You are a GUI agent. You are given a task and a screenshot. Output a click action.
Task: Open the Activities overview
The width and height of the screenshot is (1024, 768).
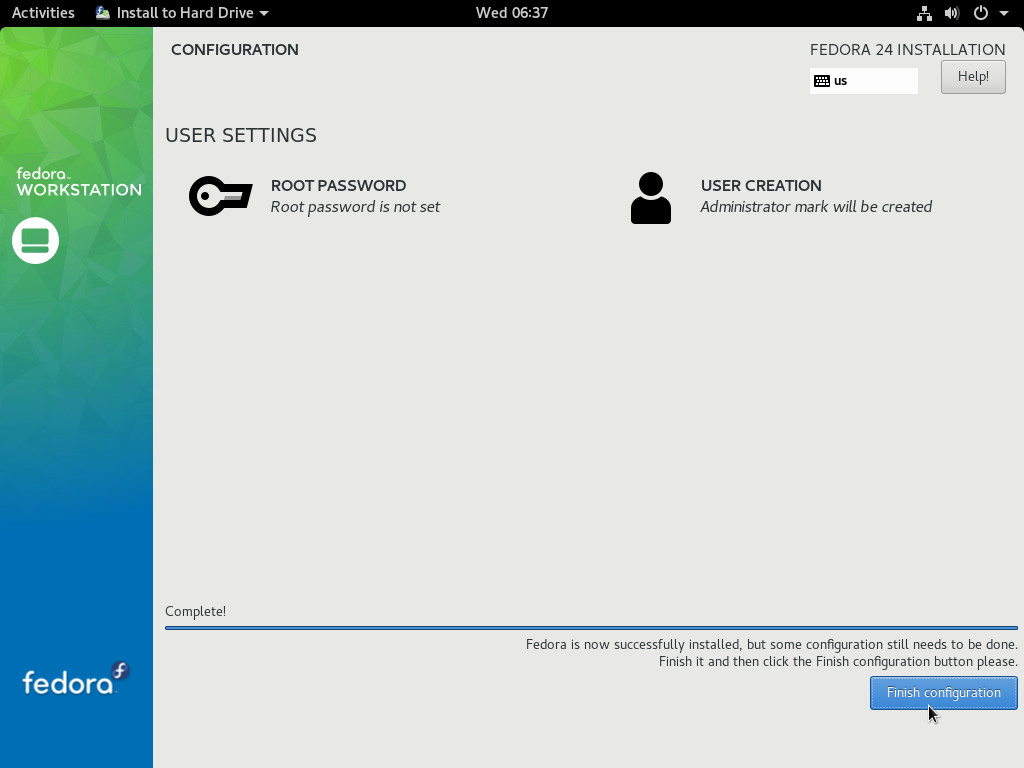point(43,13)
